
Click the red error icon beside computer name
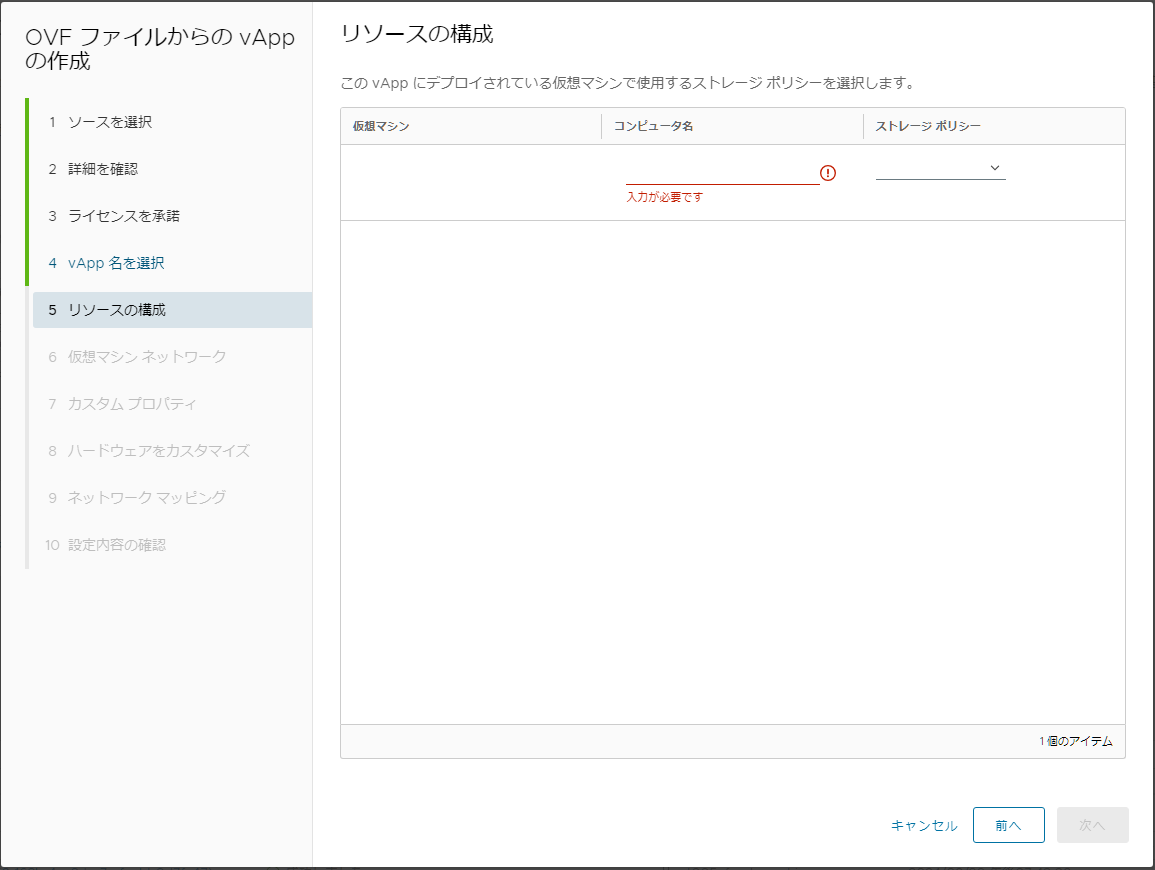click(828, 173)
